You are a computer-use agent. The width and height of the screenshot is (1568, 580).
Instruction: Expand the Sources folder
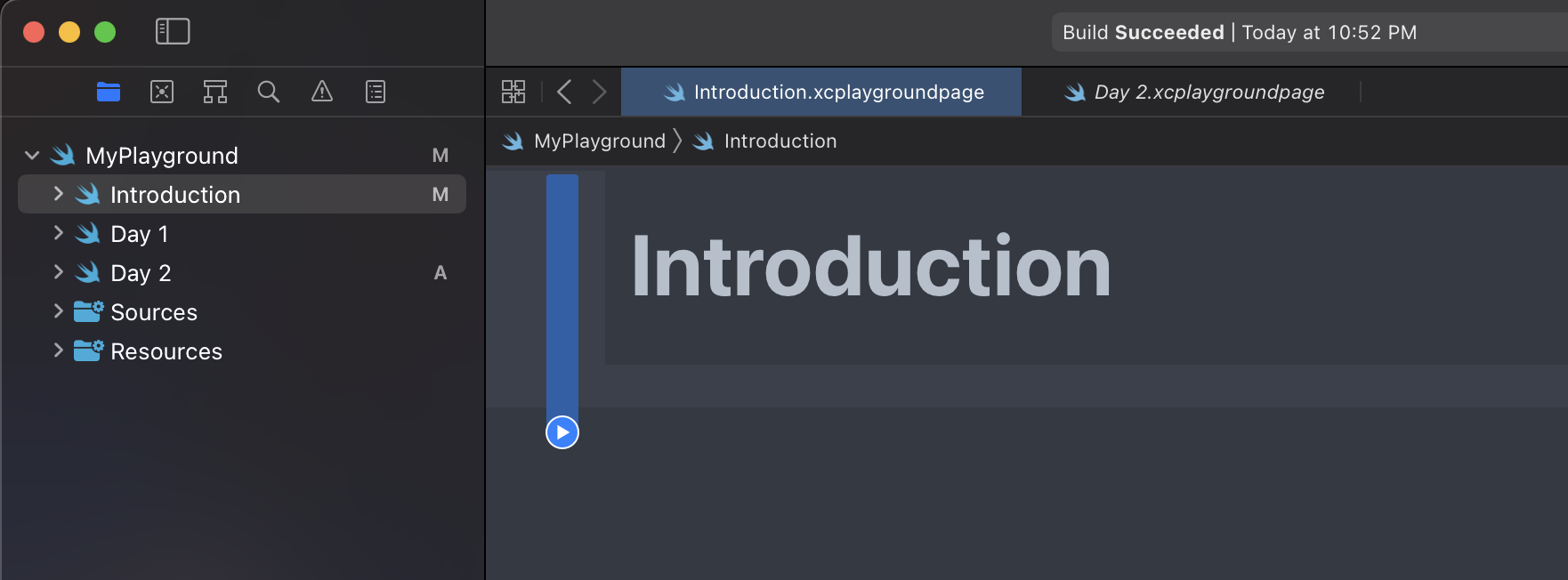click(x=58, y=311)
